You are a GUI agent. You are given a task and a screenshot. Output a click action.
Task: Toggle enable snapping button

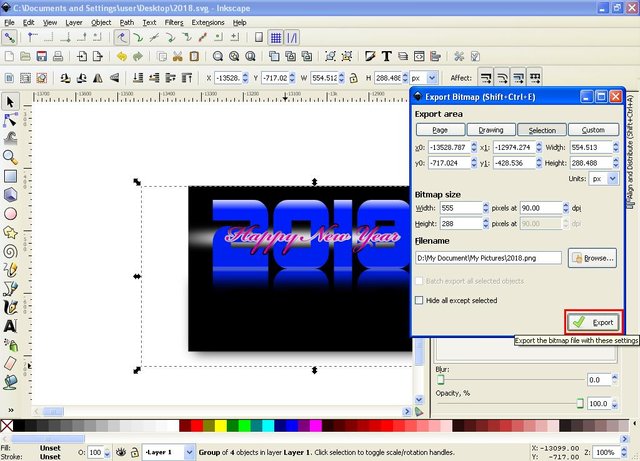(x=9, y=38)
